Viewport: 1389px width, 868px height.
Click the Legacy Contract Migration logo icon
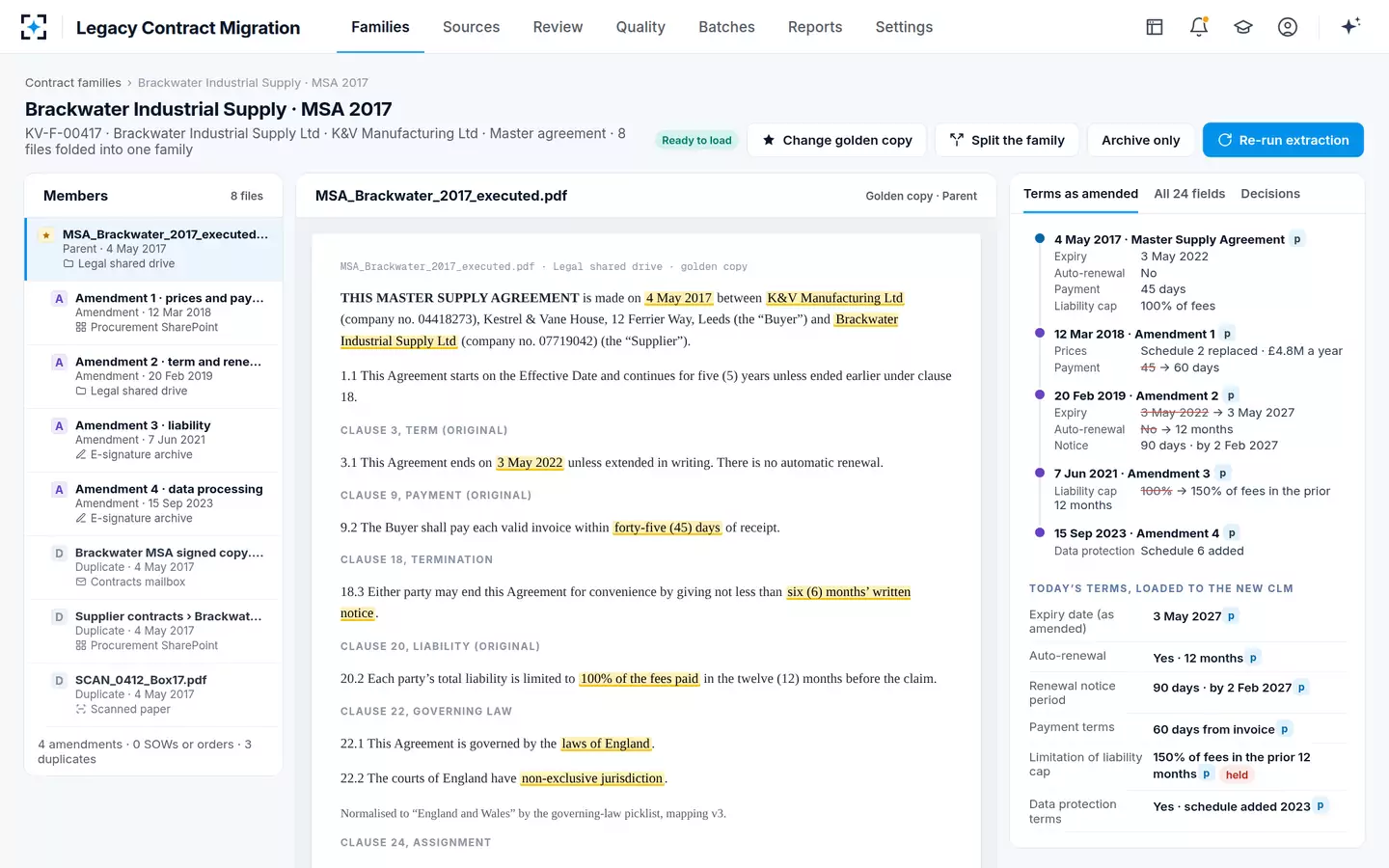34,27
